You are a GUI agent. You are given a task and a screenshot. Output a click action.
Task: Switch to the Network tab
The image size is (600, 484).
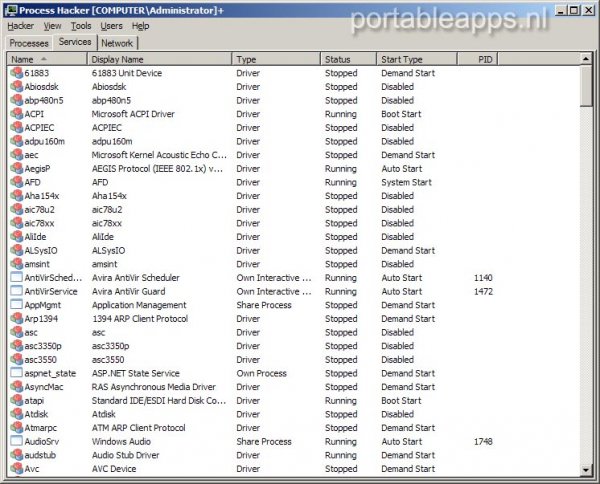(x=117, y=43)
